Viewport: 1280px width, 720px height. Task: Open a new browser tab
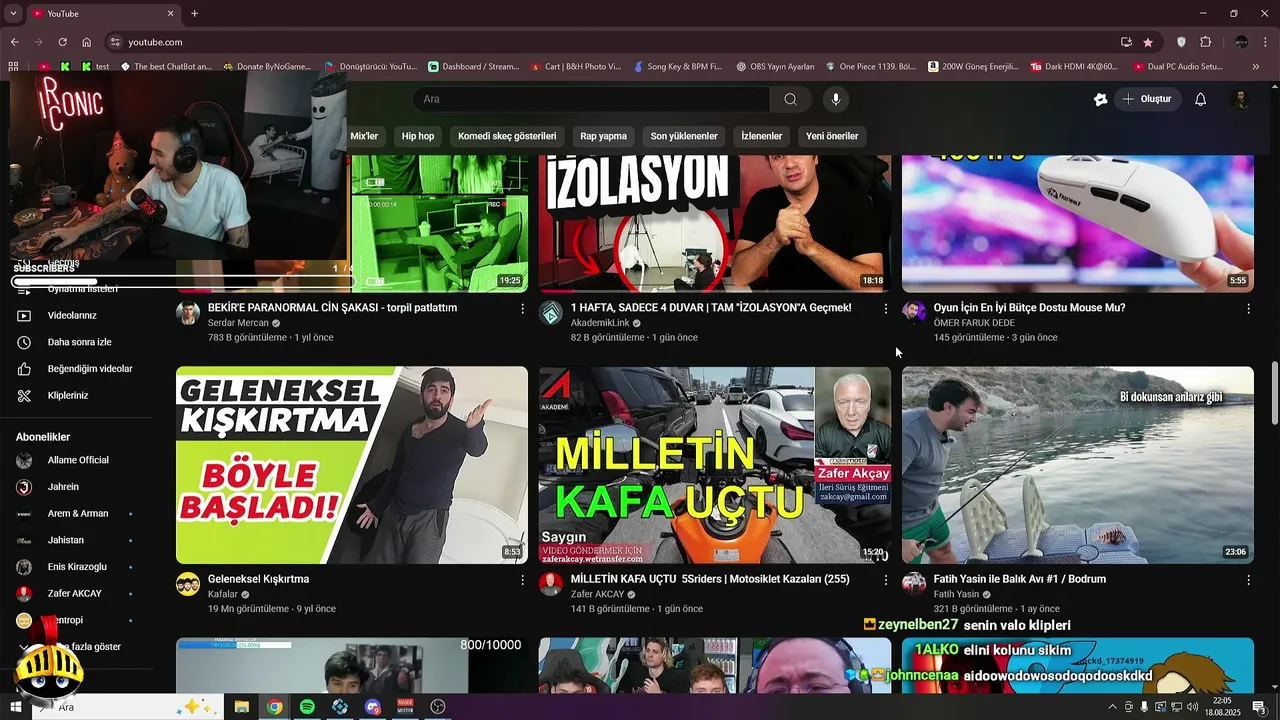coord(194,14)
